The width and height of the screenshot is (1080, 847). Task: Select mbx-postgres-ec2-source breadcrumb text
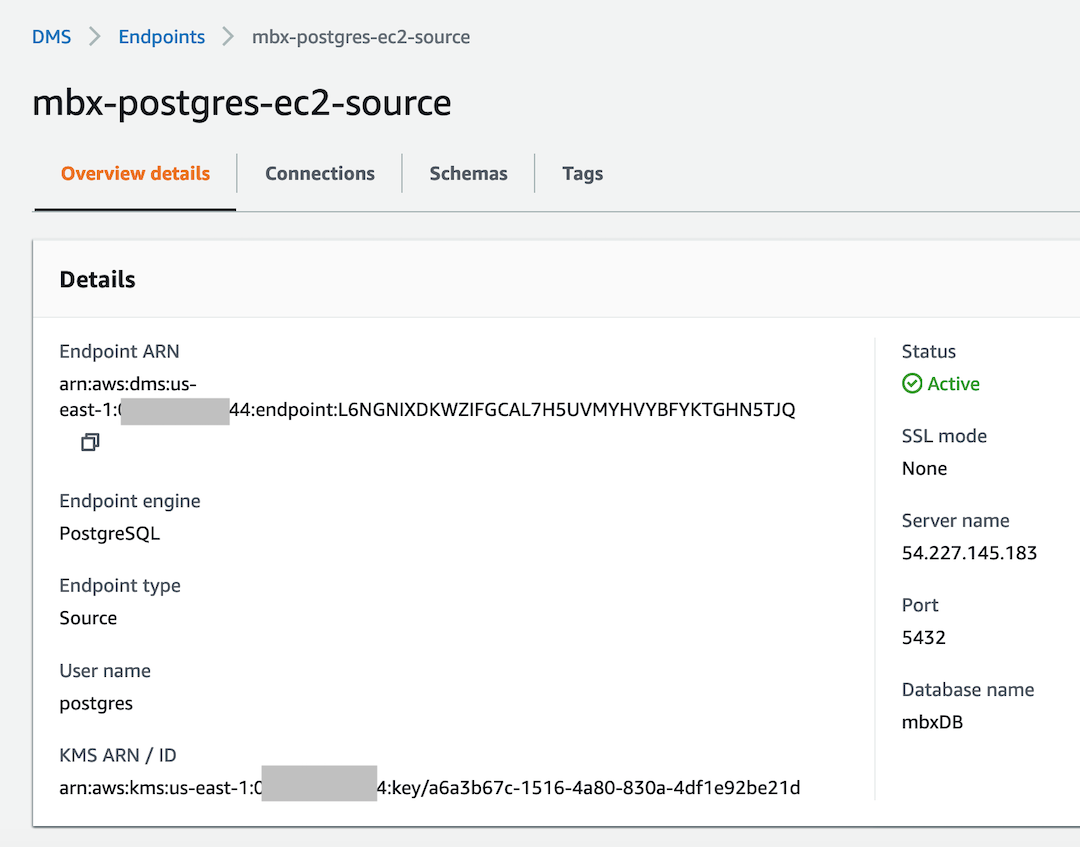tap(361, 36)
